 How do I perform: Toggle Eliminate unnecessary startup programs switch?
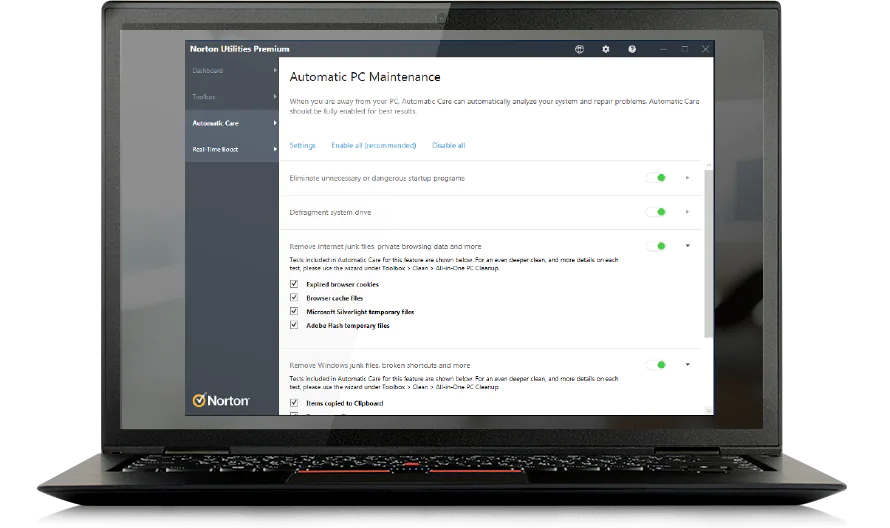(656, 178)
